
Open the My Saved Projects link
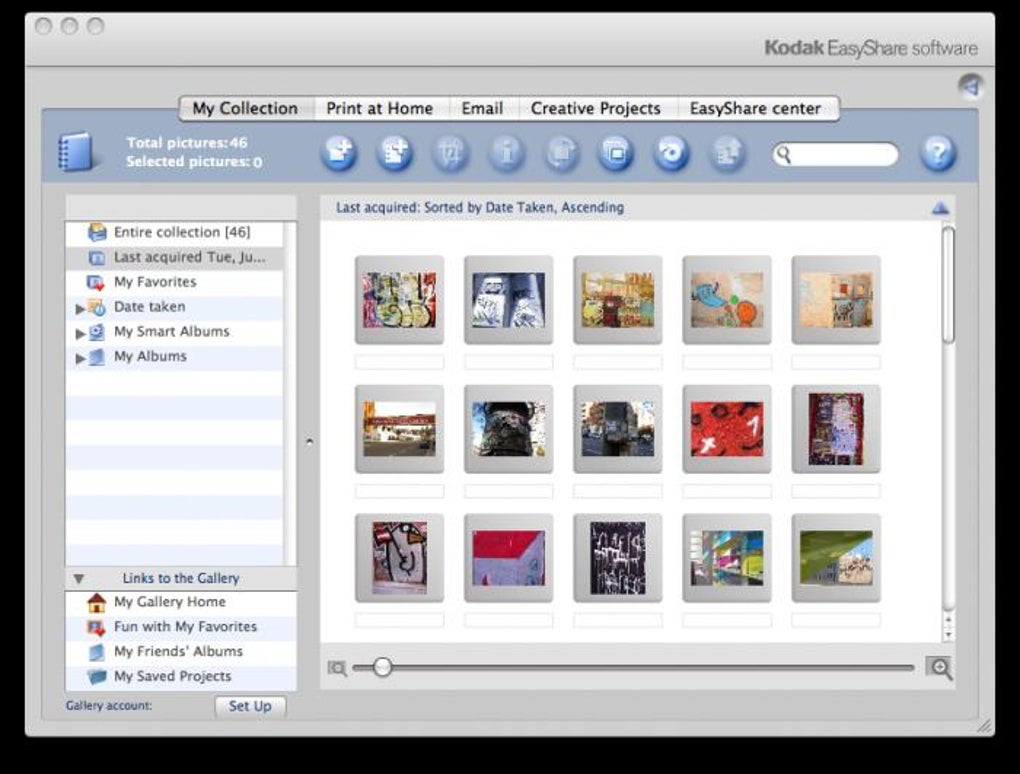pyautogui.click(x=172, y=676)
